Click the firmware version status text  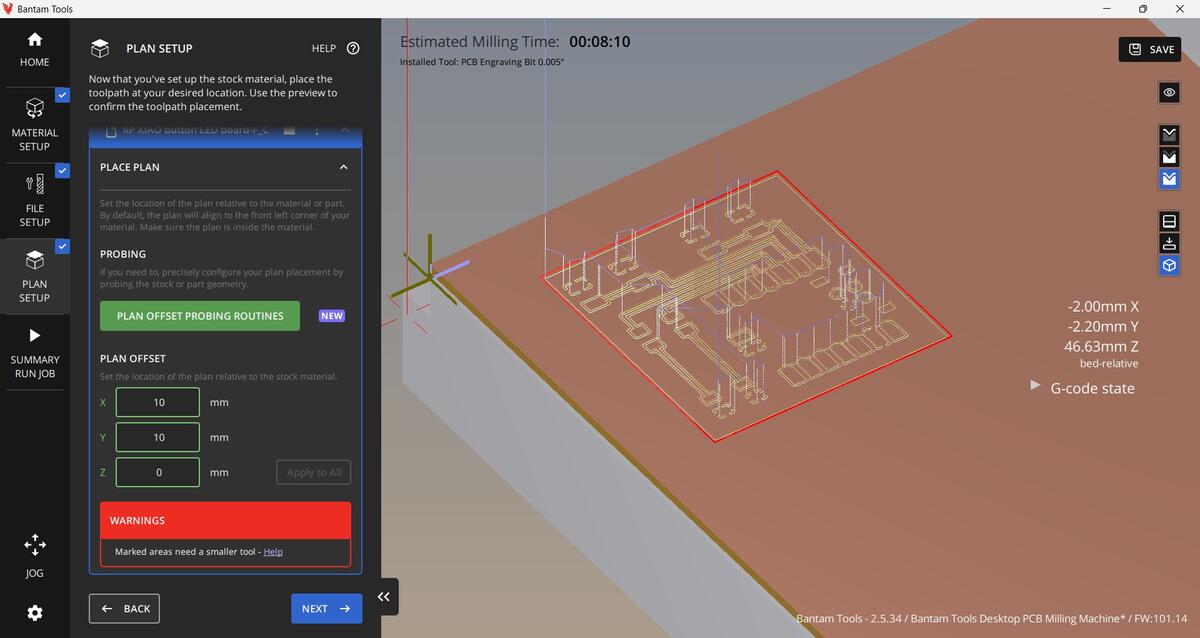[992, 619]
